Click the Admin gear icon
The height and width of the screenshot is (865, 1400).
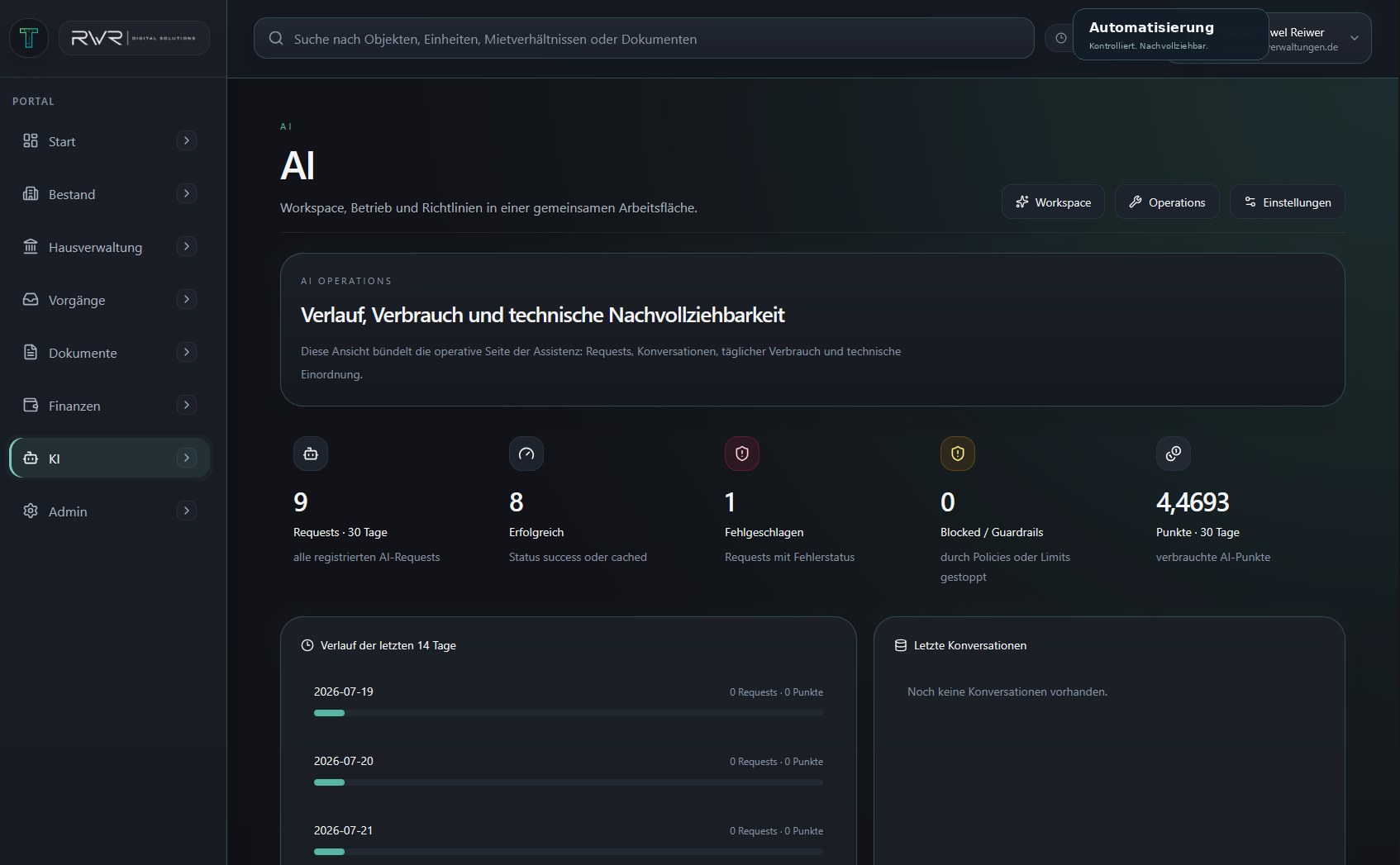coord(31,511)
